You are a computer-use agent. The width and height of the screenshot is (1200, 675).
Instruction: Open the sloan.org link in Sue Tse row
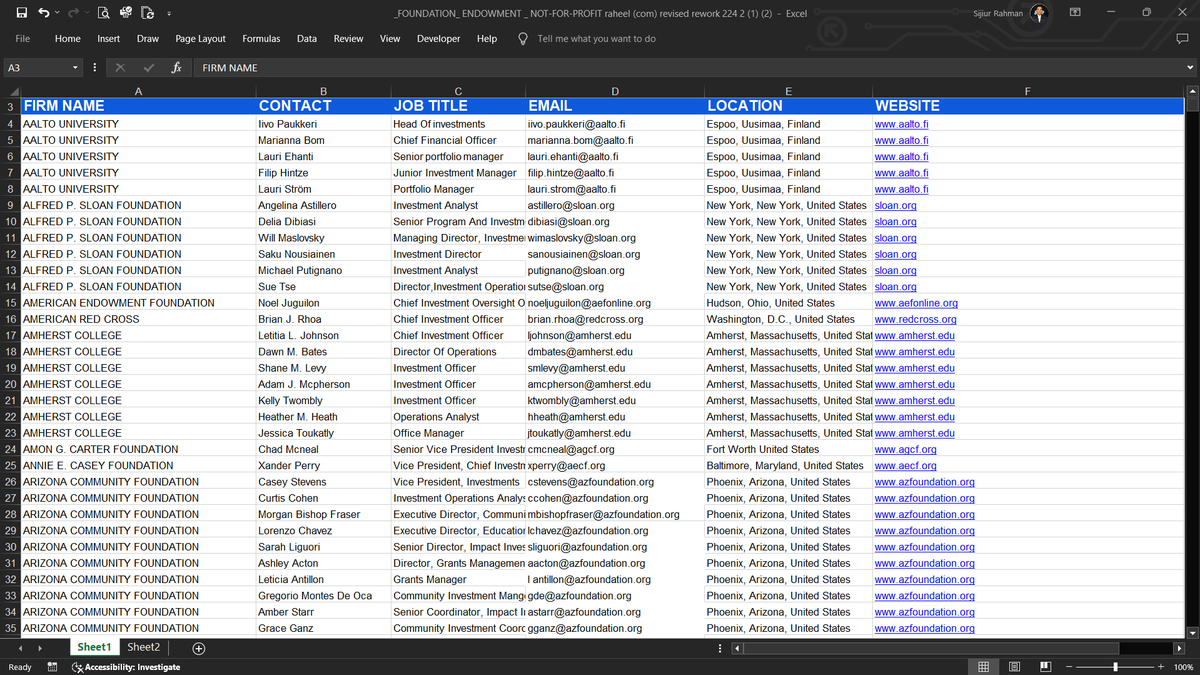(x=896, y=287)
